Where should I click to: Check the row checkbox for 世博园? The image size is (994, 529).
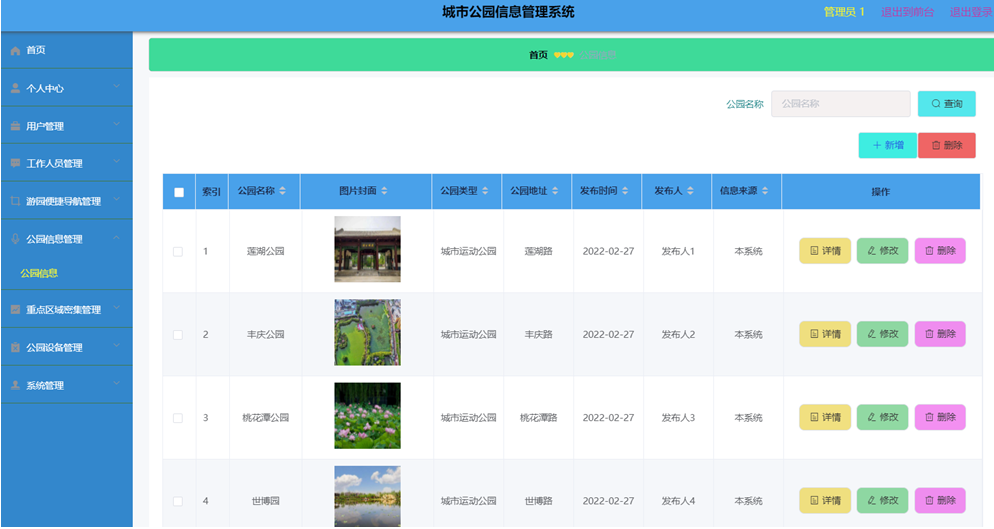tap(178, 501)
